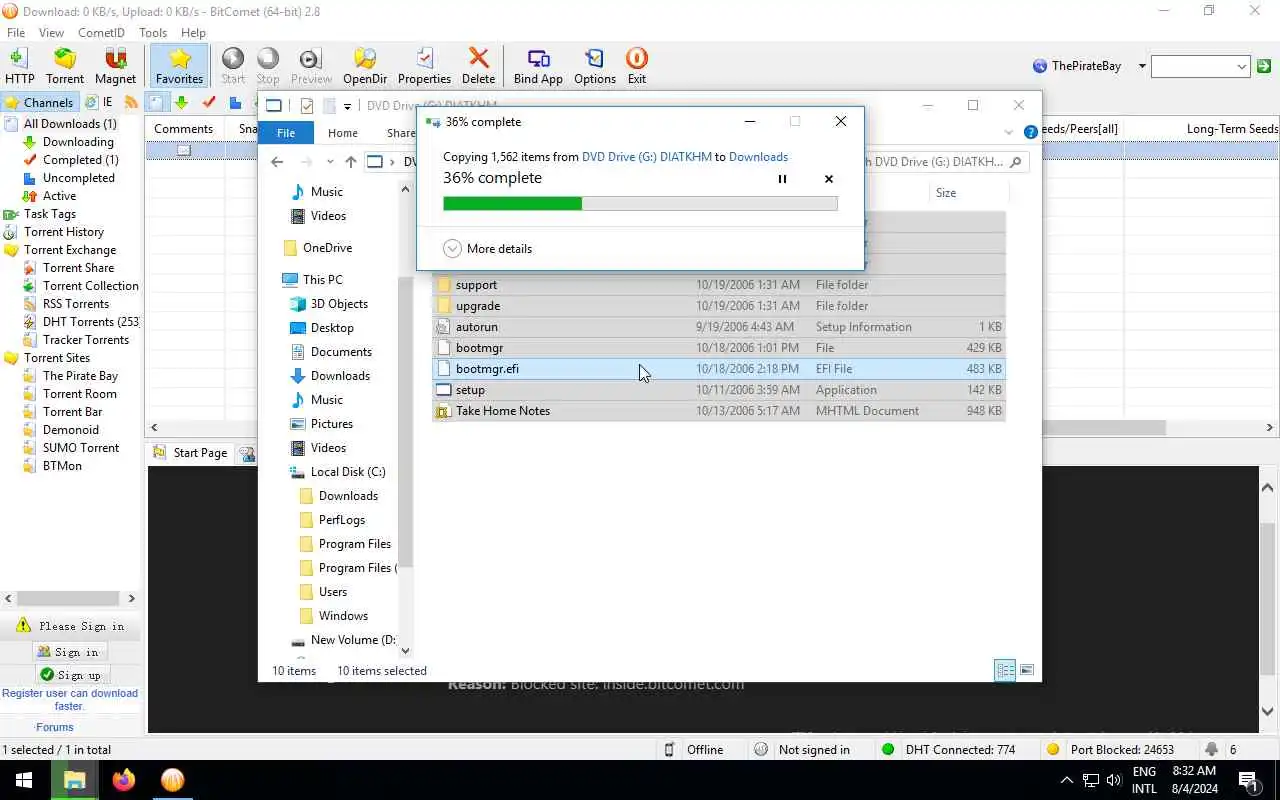
Task: Show hidden tray icons chevron
Action: [x=1066, y=780]
